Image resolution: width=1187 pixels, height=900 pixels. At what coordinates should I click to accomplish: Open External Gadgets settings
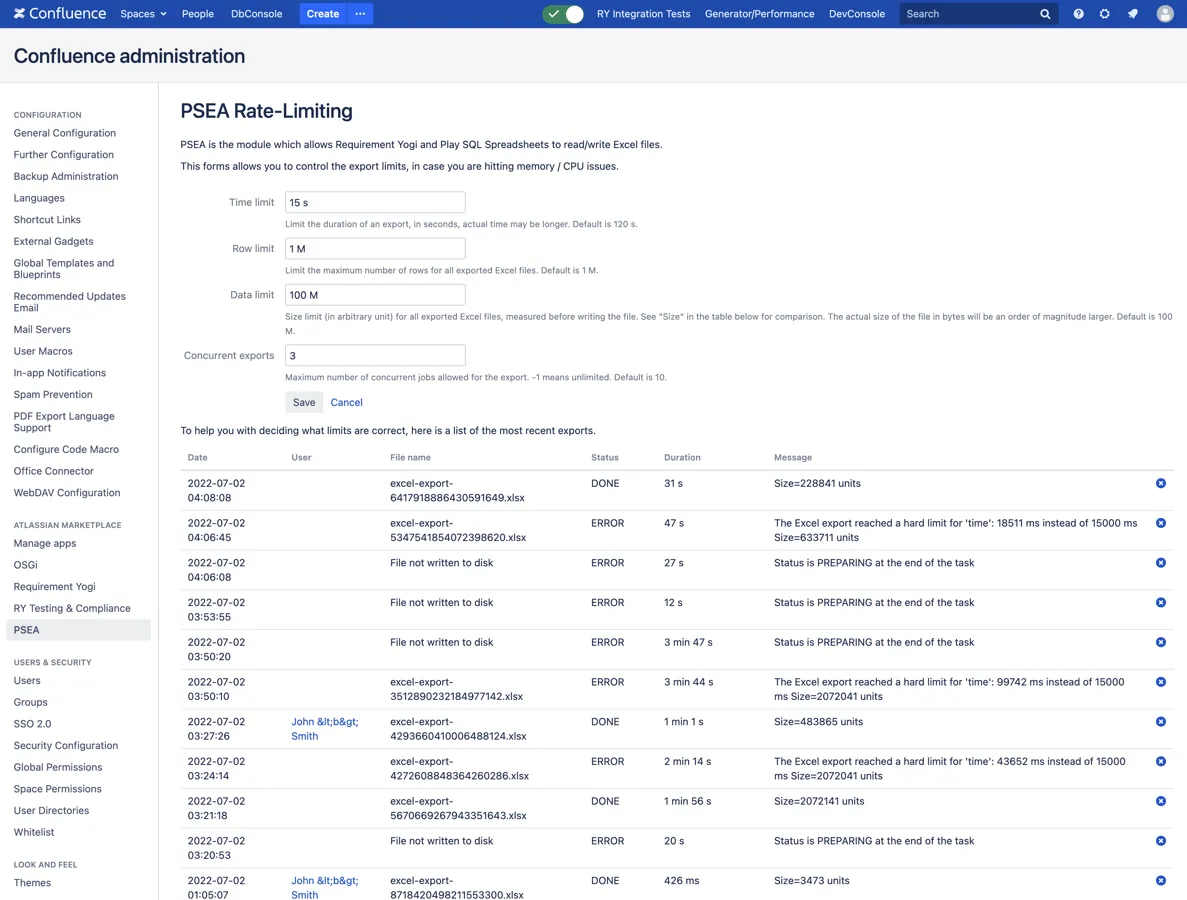[x=53, y=241]
